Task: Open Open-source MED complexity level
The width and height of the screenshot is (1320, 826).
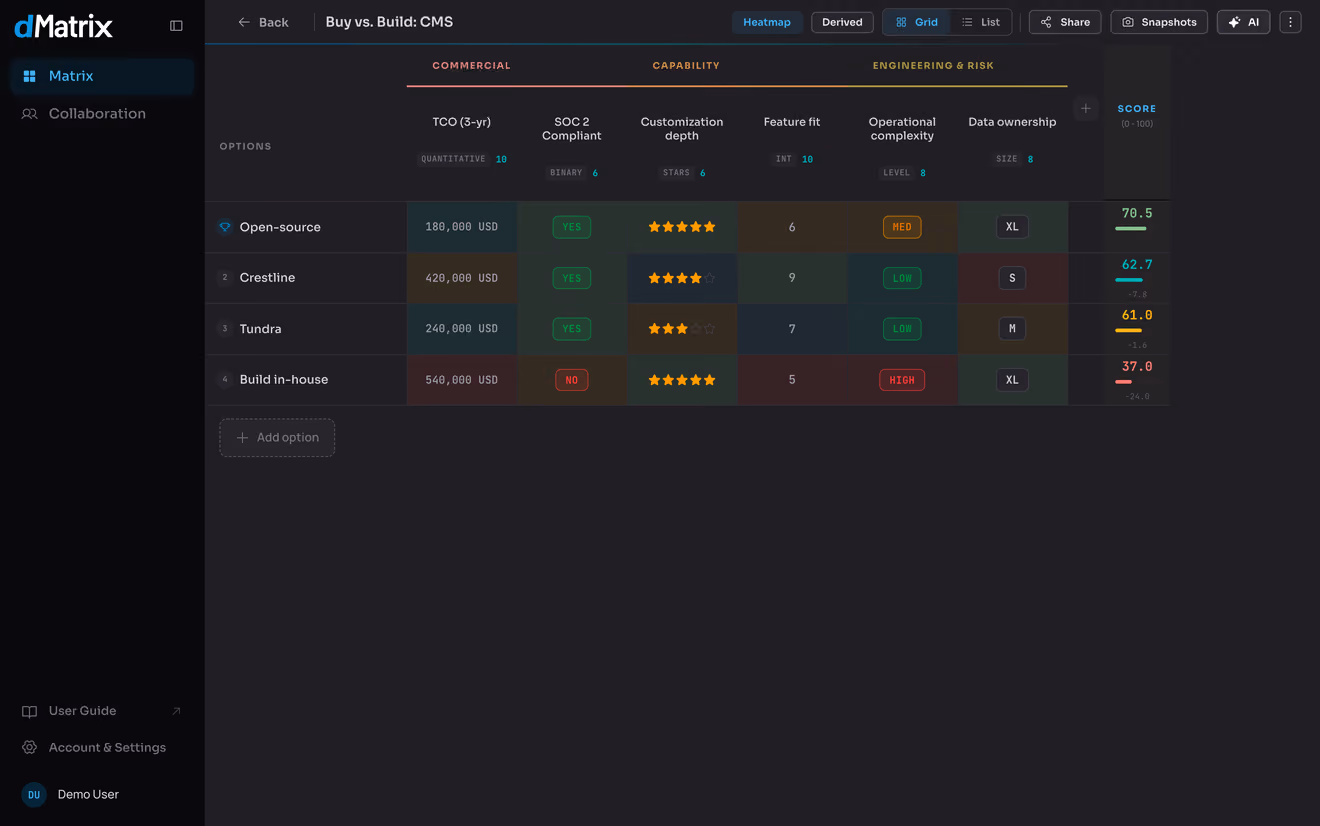Action: pos(902,227)
